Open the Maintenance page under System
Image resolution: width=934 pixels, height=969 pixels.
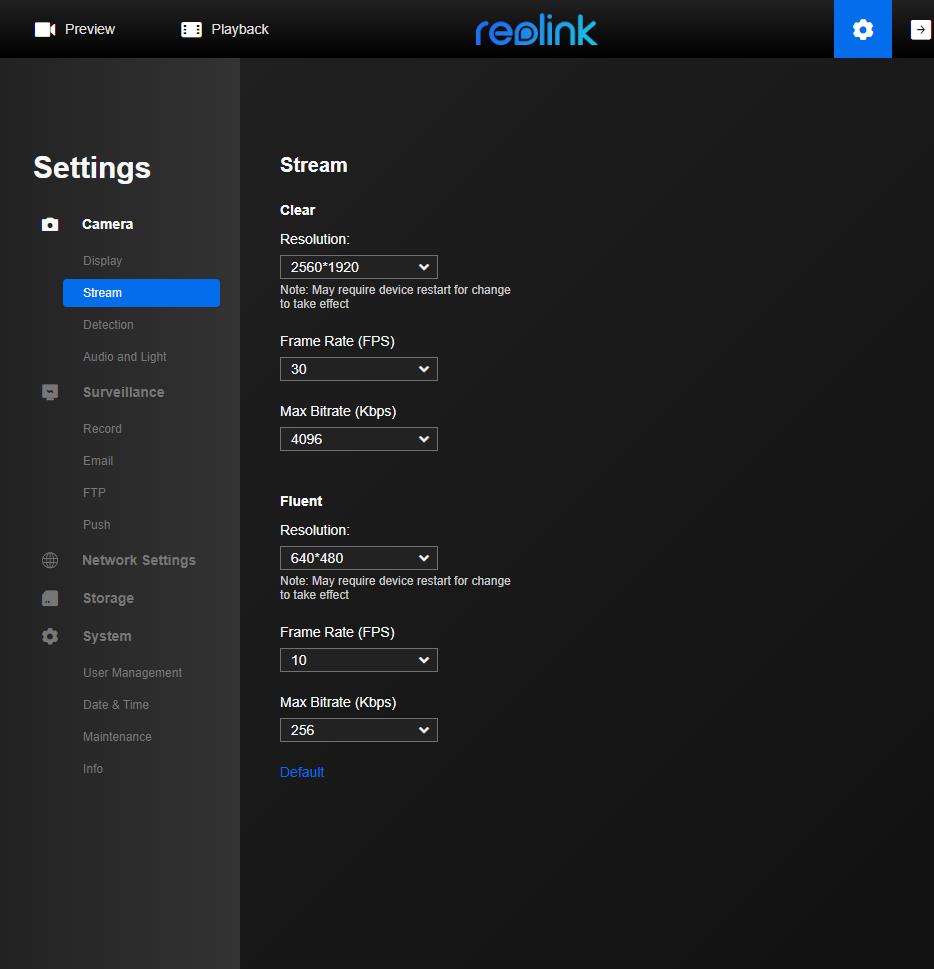pyautogui.click(x=117, y=737)
